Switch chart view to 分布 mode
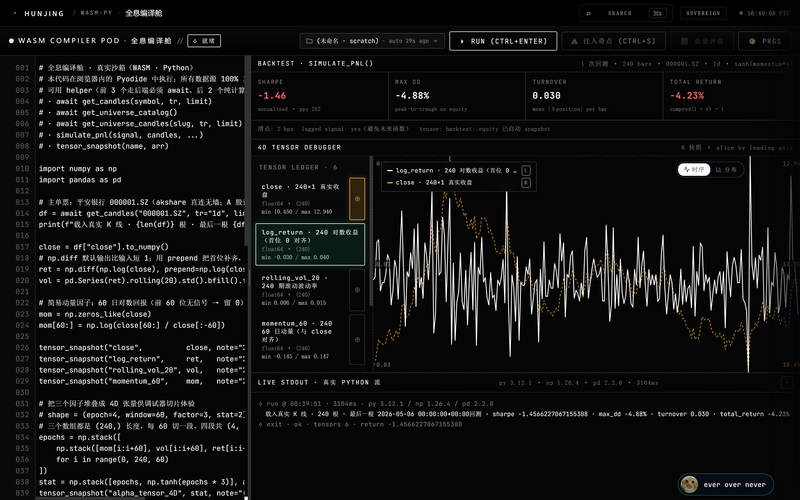This screenshot has height=500, width=800. (x=726, y=169)
